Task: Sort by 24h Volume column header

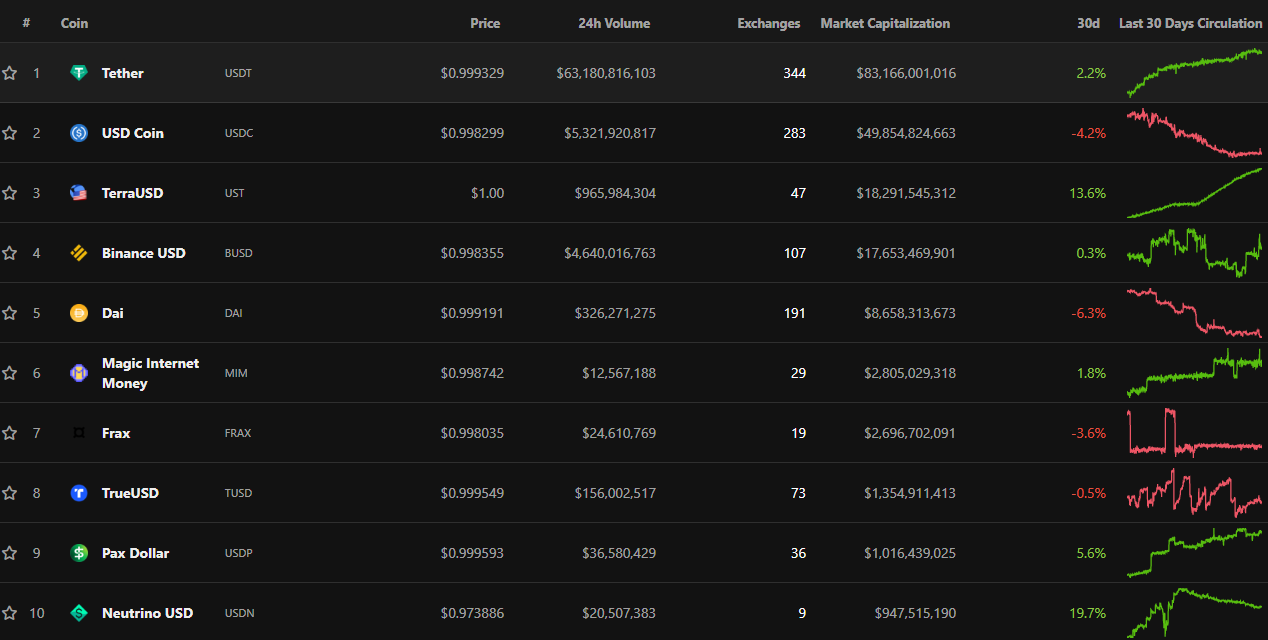Action: click(x=613, y=23)
